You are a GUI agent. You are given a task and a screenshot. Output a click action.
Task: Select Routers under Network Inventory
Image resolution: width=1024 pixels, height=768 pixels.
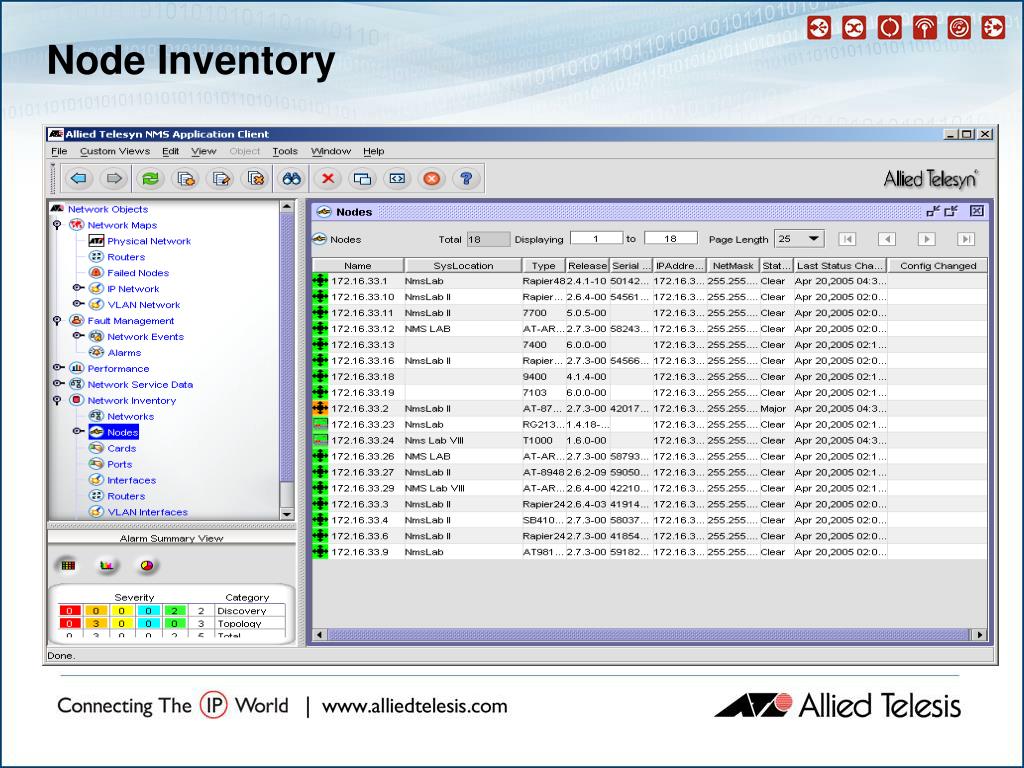126,496
